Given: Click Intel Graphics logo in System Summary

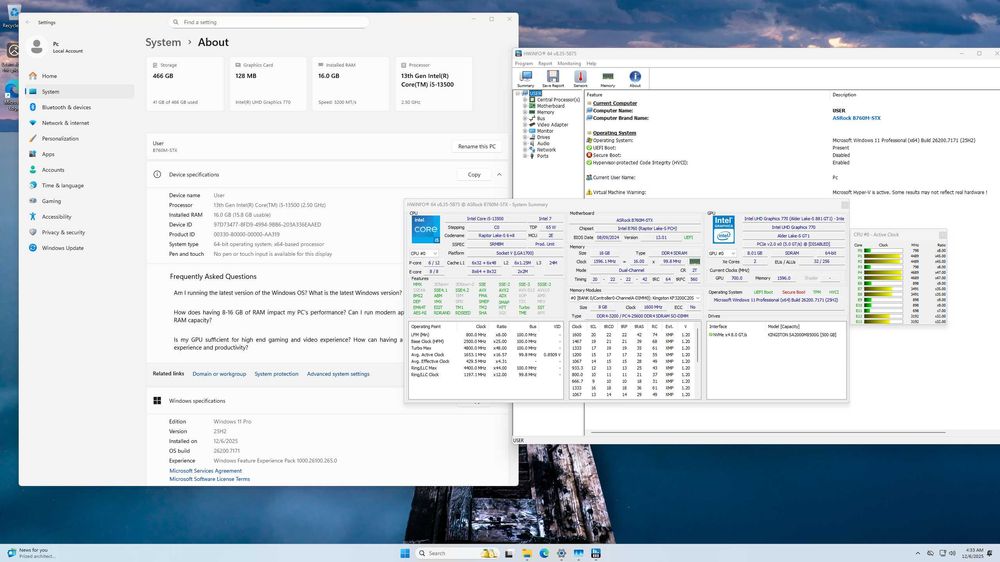Looking at the screenshot, I should tap(723, 229).
